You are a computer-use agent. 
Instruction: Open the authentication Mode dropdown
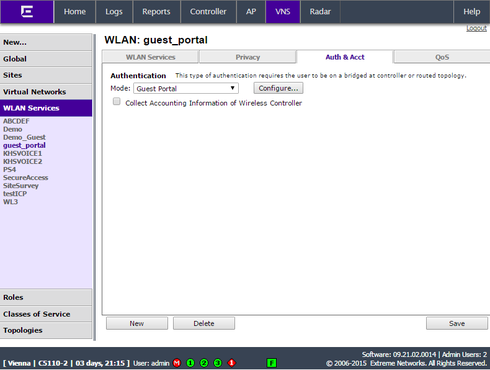coord(186,88)
